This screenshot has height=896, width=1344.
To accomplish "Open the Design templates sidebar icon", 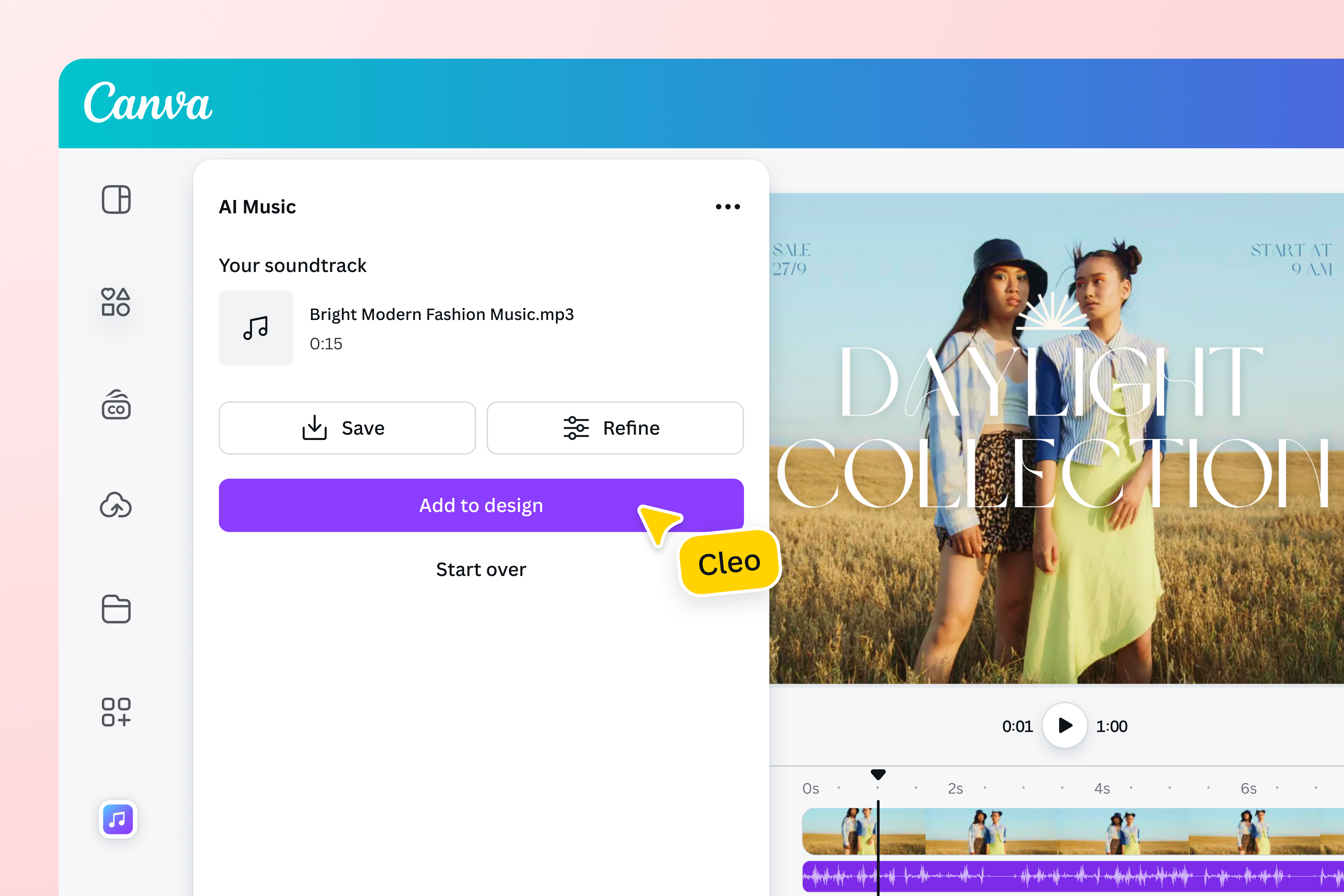I will [x=116, y=199].
